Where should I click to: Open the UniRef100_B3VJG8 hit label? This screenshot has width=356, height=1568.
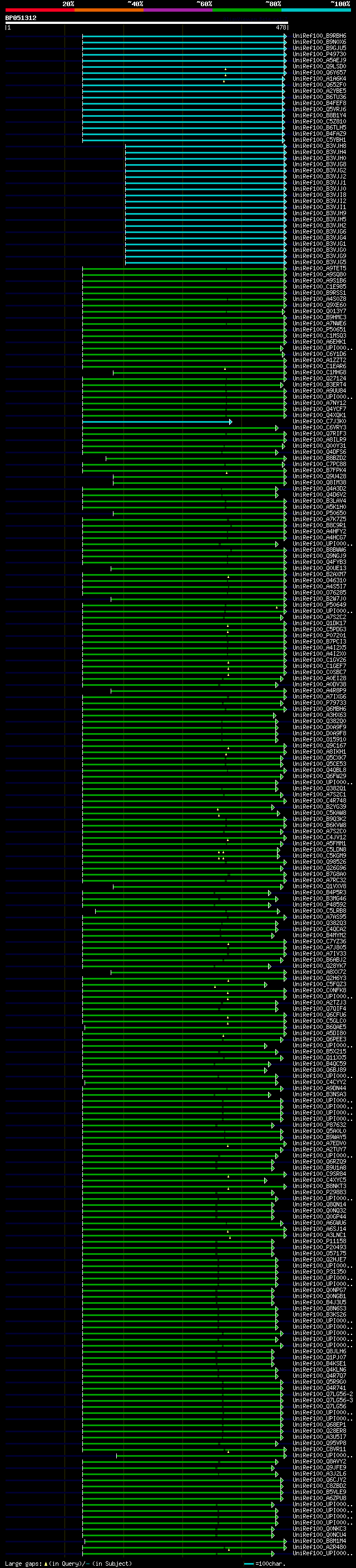coord(319,164)
